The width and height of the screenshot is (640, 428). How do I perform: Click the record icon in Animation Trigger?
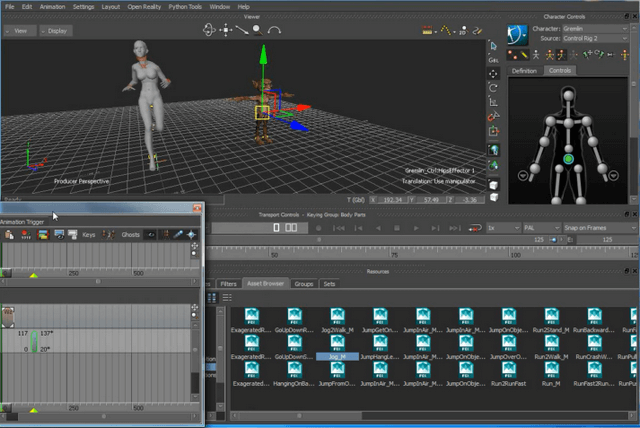coord(24,234)
